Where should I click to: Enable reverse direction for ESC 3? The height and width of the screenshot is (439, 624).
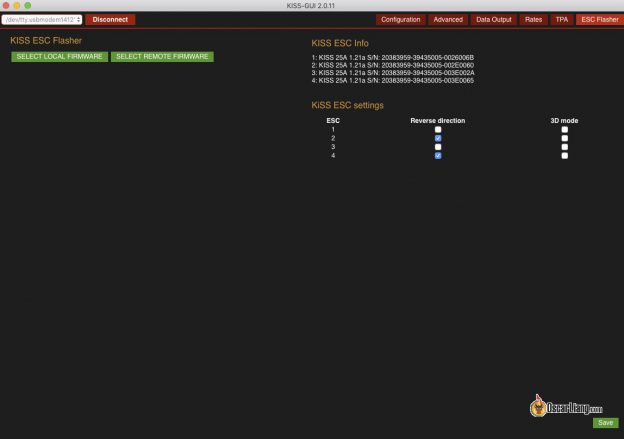click(438, 147)
